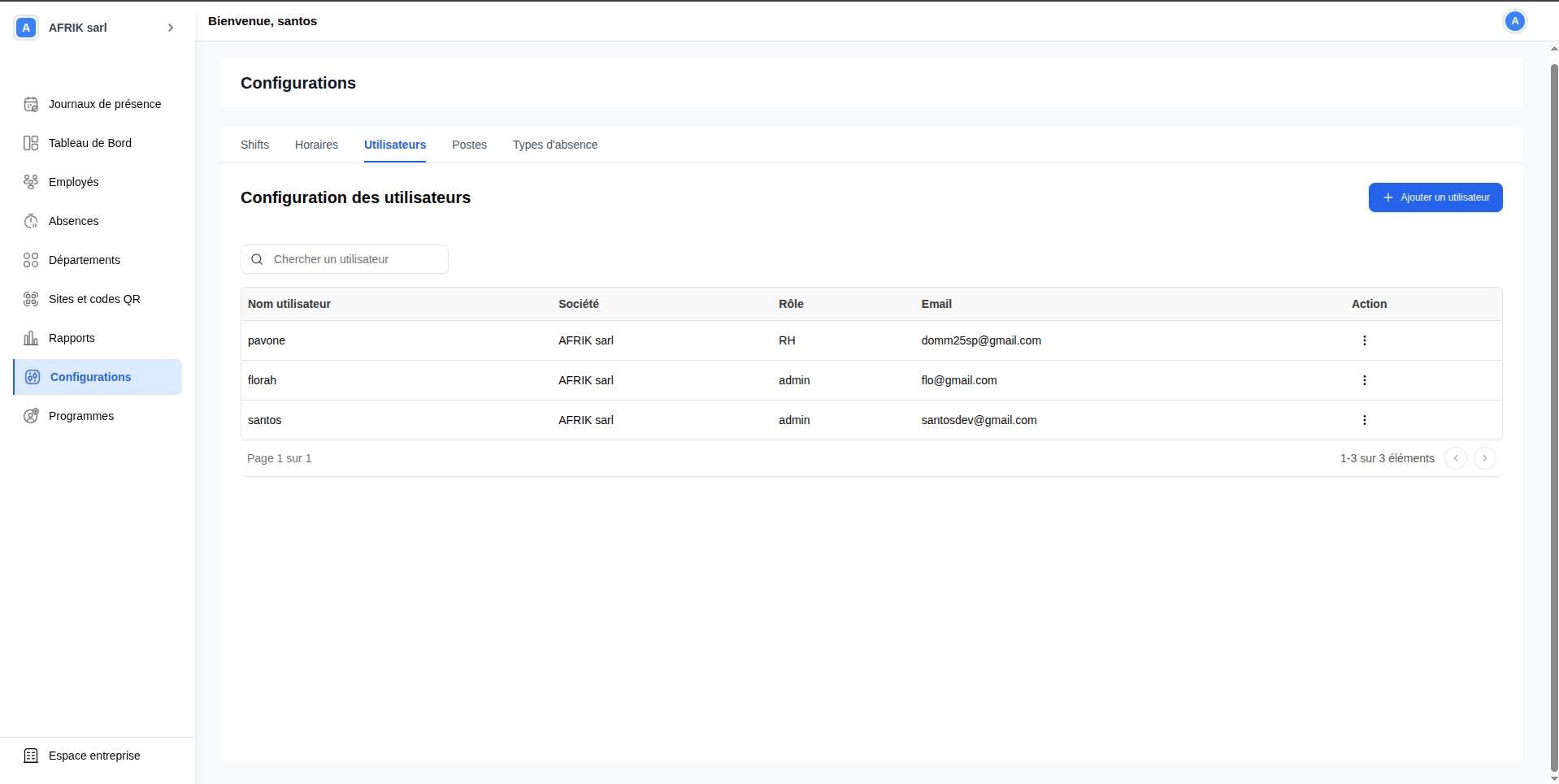1559x784 pixels.
Task: Click the Sites et codes QR icon
Action: point(31,299)
